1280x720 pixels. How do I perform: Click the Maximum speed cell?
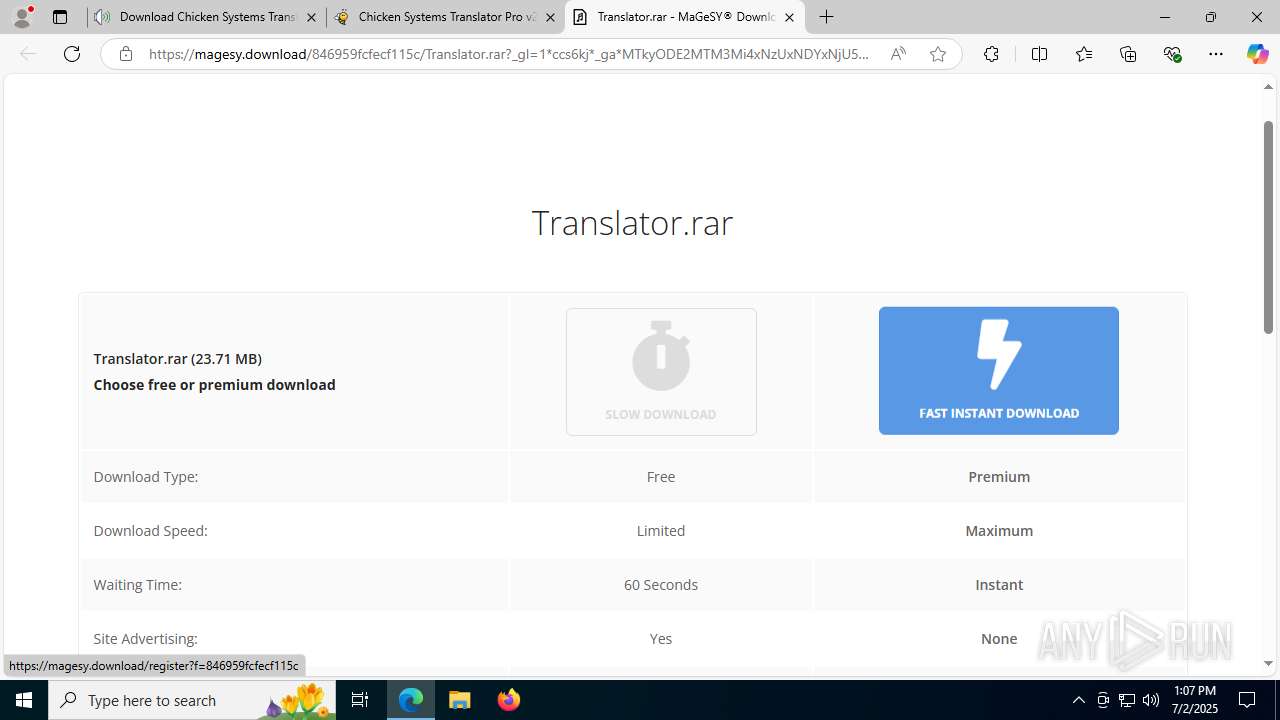tap(999, 530)
